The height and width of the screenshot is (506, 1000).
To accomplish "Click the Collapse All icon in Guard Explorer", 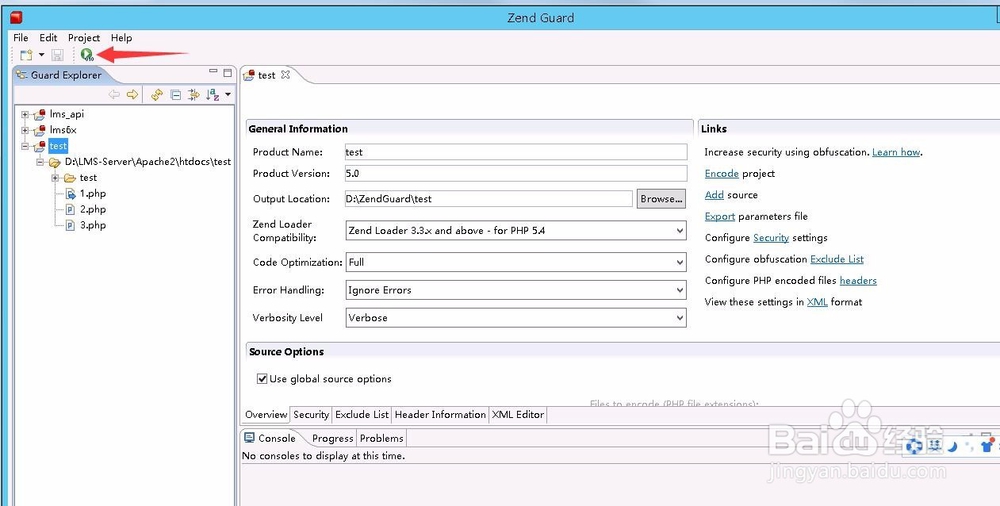I will (x=175, y=95).
